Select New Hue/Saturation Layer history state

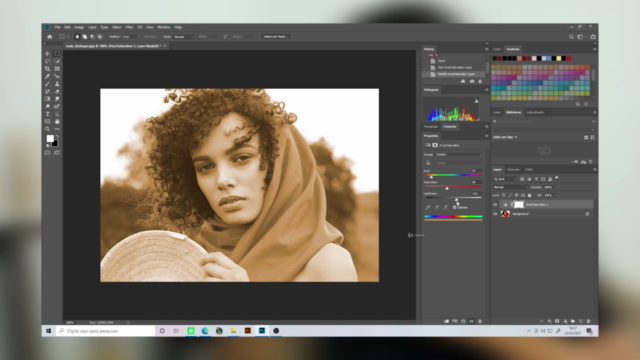(x=454, y=67)
